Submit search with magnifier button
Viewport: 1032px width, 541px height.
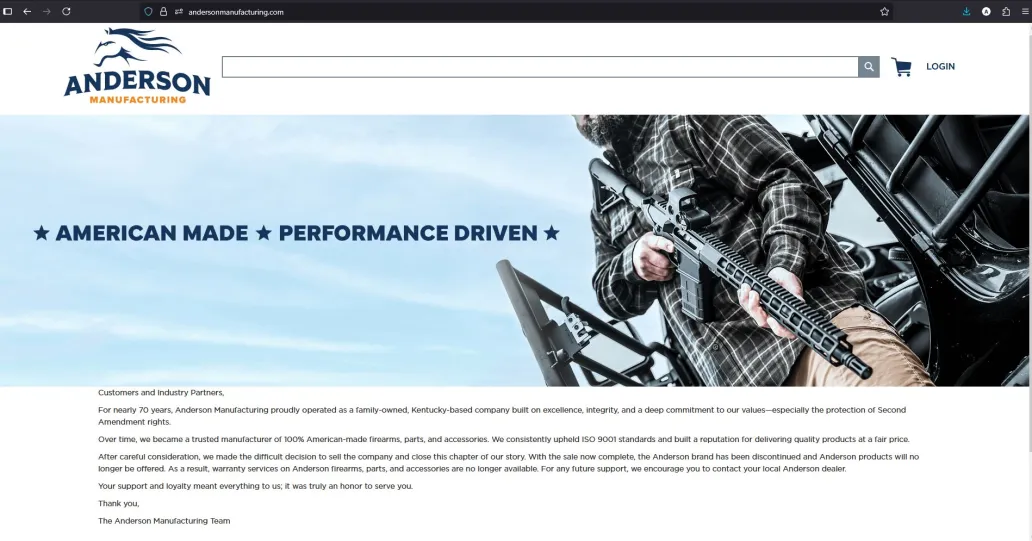pos(869,66)
